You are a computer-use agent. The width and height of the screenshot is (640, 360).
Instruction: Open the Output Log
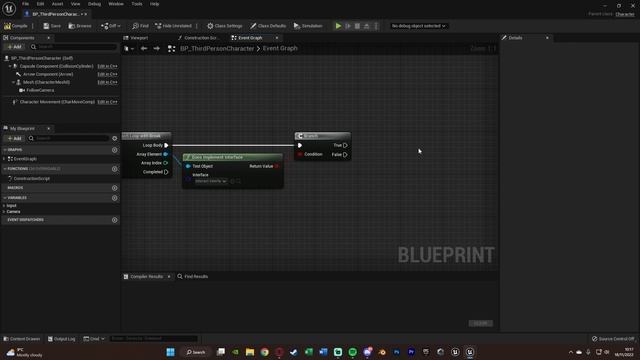click(62, 339)
